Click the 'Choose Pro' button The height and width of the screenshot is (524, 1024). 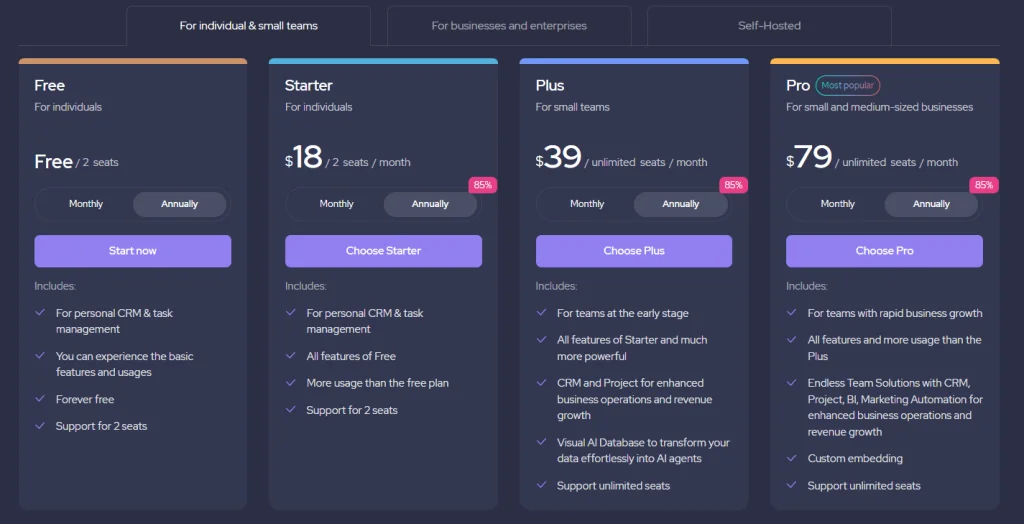click(x=884, y=251)
